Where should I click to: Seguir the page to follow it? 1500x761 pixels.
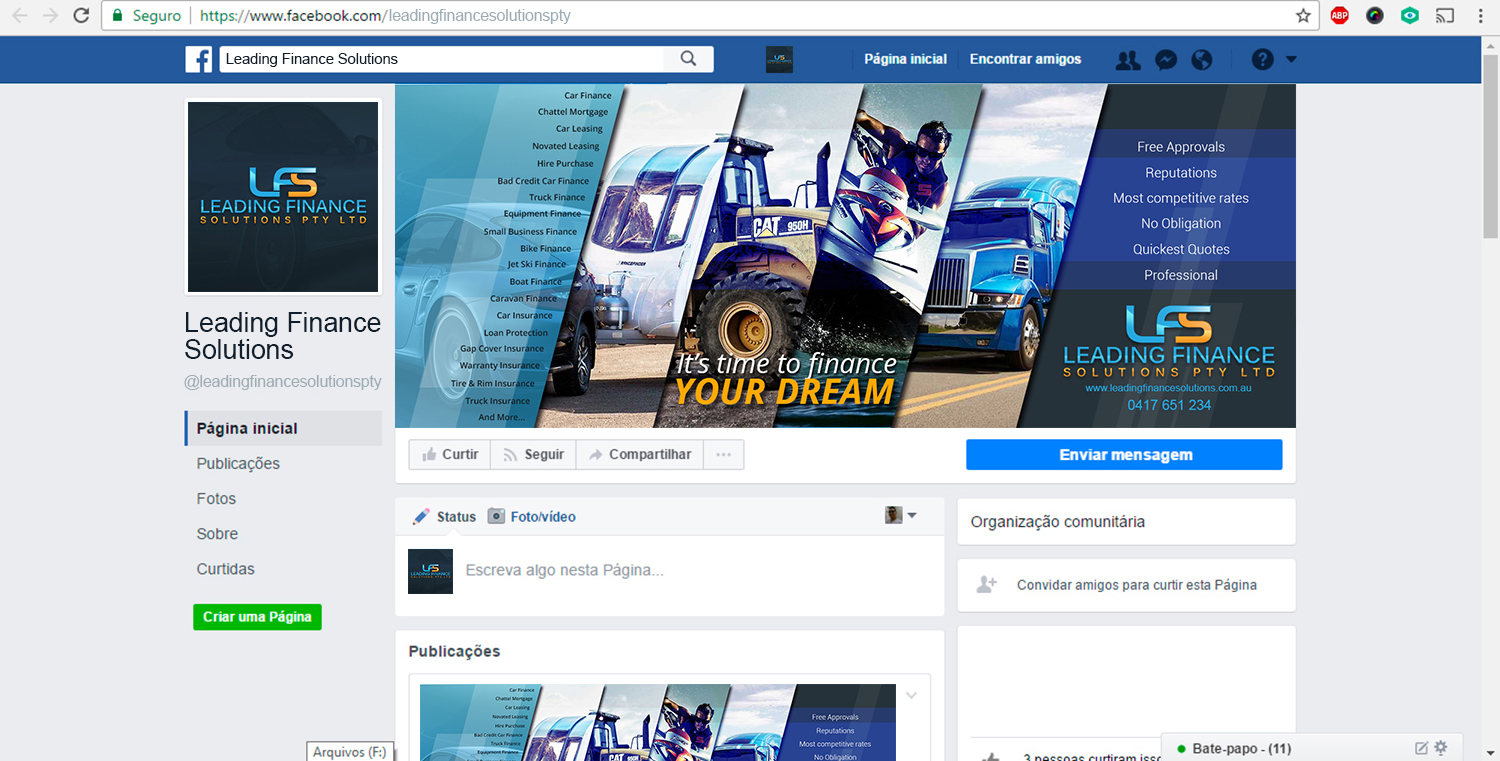533,454
